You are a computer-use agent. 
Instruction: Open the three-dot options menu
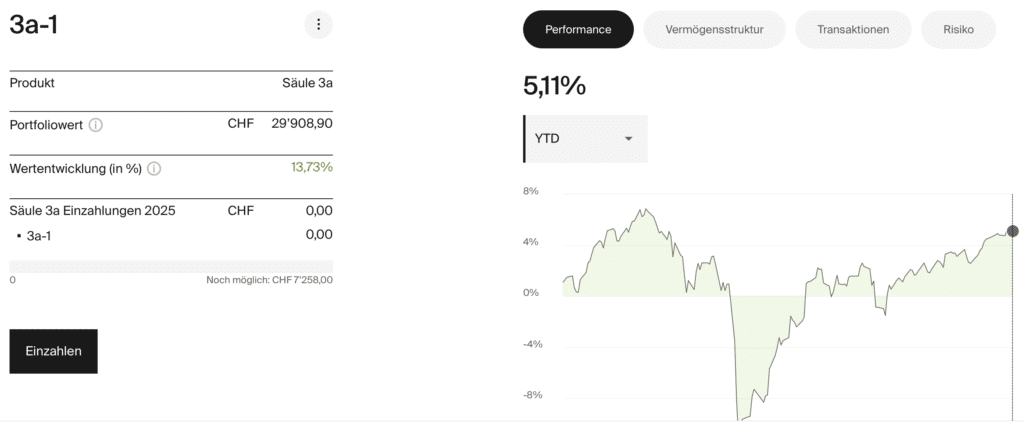click(318, 25)
